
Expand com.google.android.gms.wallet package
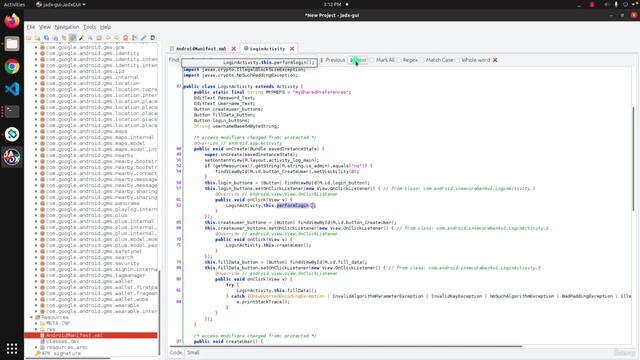point(36,281)
